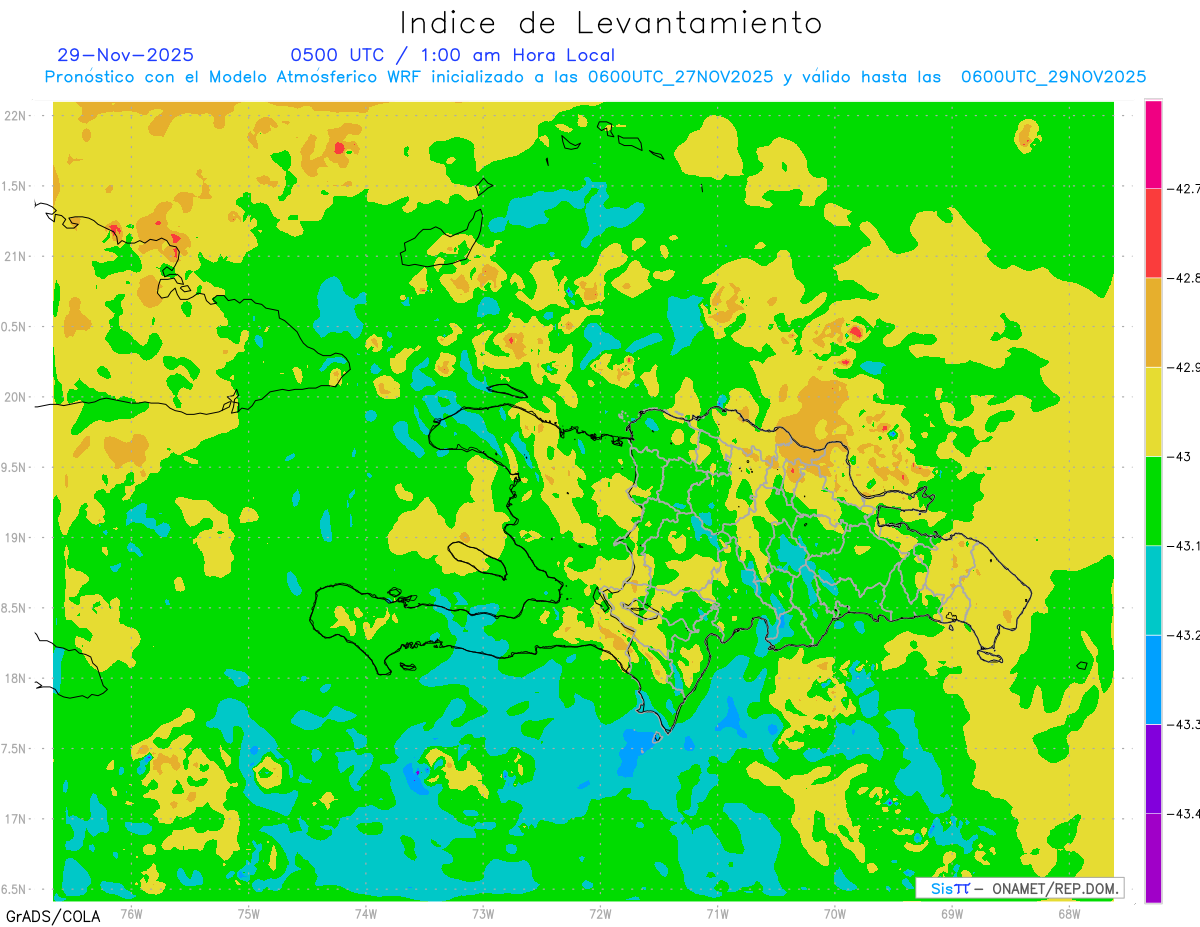Screen dimensions: 1200x927
Task: Click the '68W' longitude label
Action: (x=1069, y=913)
